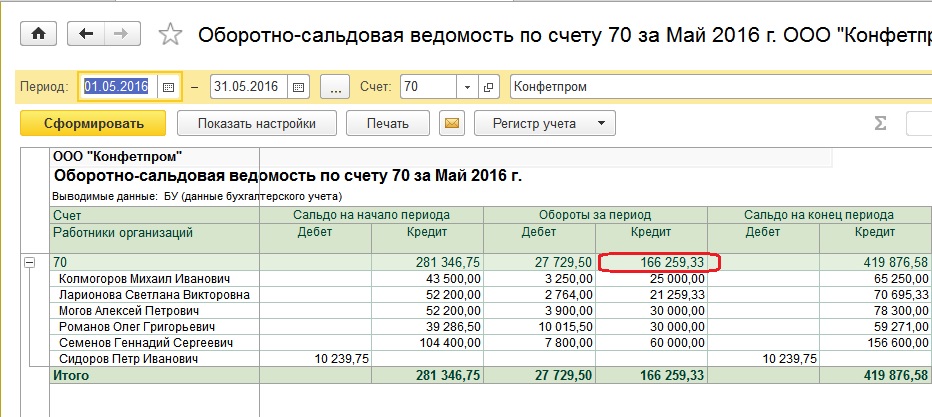Click Романов debit turnover 10 015,50
932x417 pixels.
[540, 327]
